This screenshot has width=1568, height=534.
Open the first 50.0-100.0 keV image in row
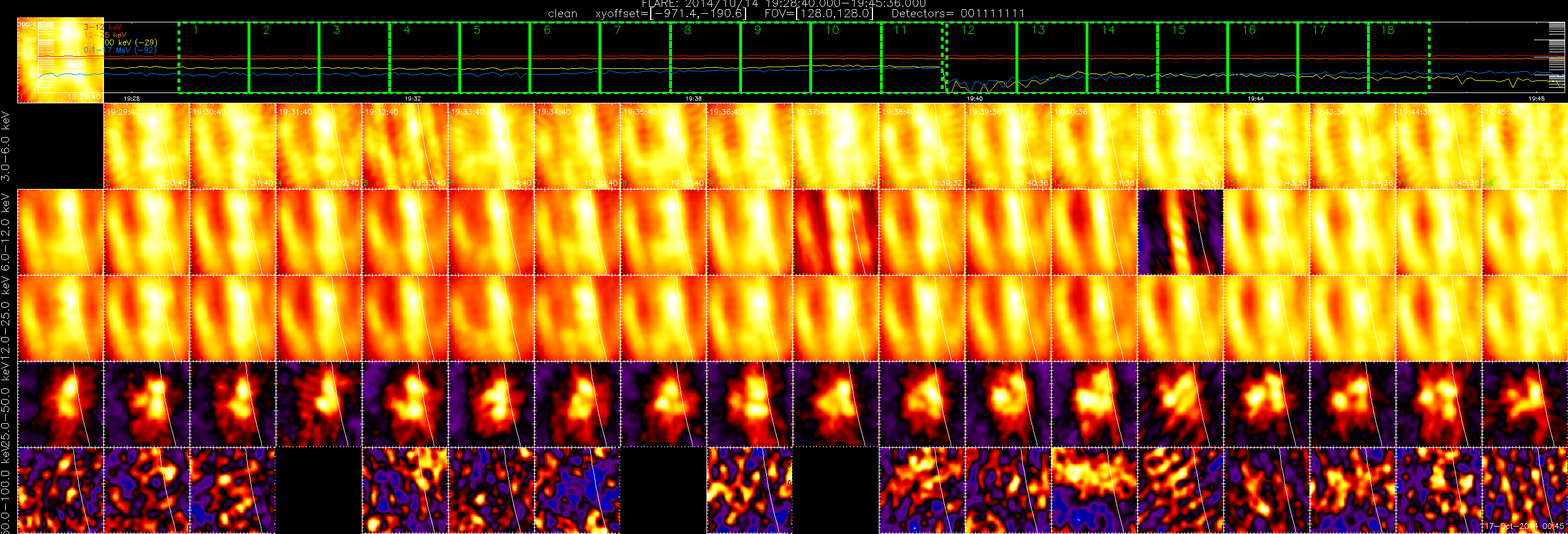(60, 491)
